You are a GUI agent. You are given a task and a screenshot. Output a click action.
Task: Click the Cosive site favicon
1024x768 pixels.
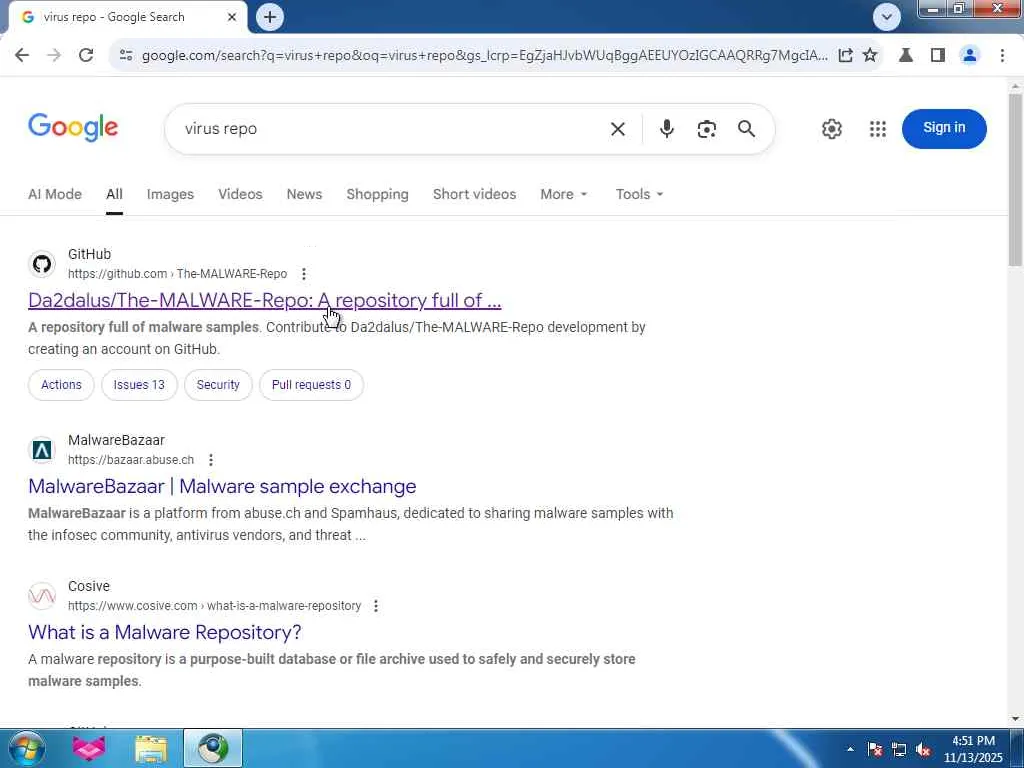42,596
